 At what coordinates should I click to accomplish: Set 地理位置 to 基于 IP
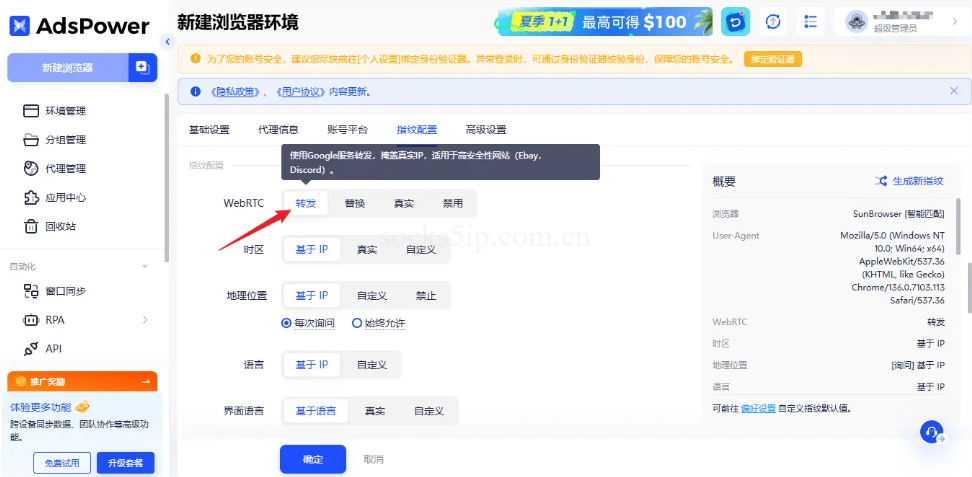[312, 296]
